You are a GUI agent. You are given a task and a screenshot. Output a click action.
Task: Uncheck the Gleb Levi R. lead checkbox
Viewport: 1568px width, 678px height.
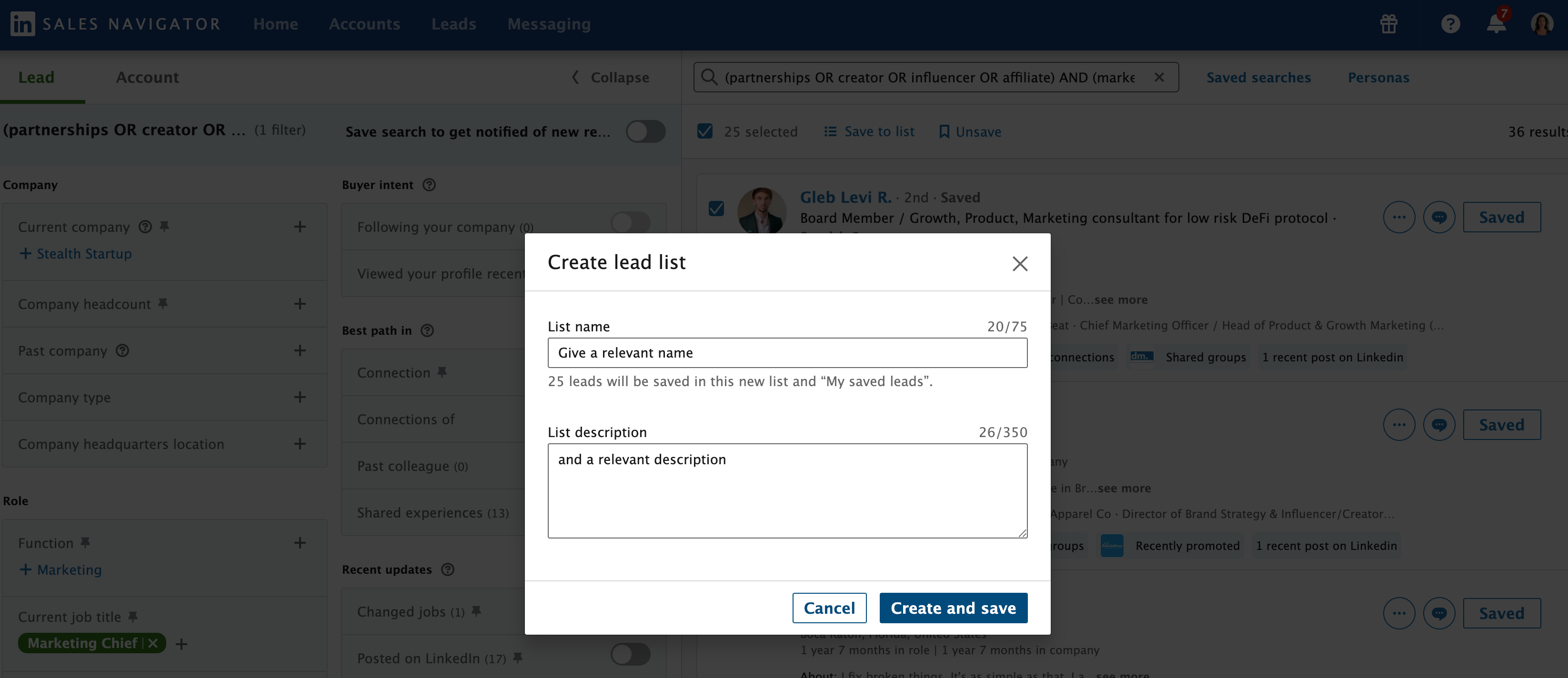click(716, 209)
